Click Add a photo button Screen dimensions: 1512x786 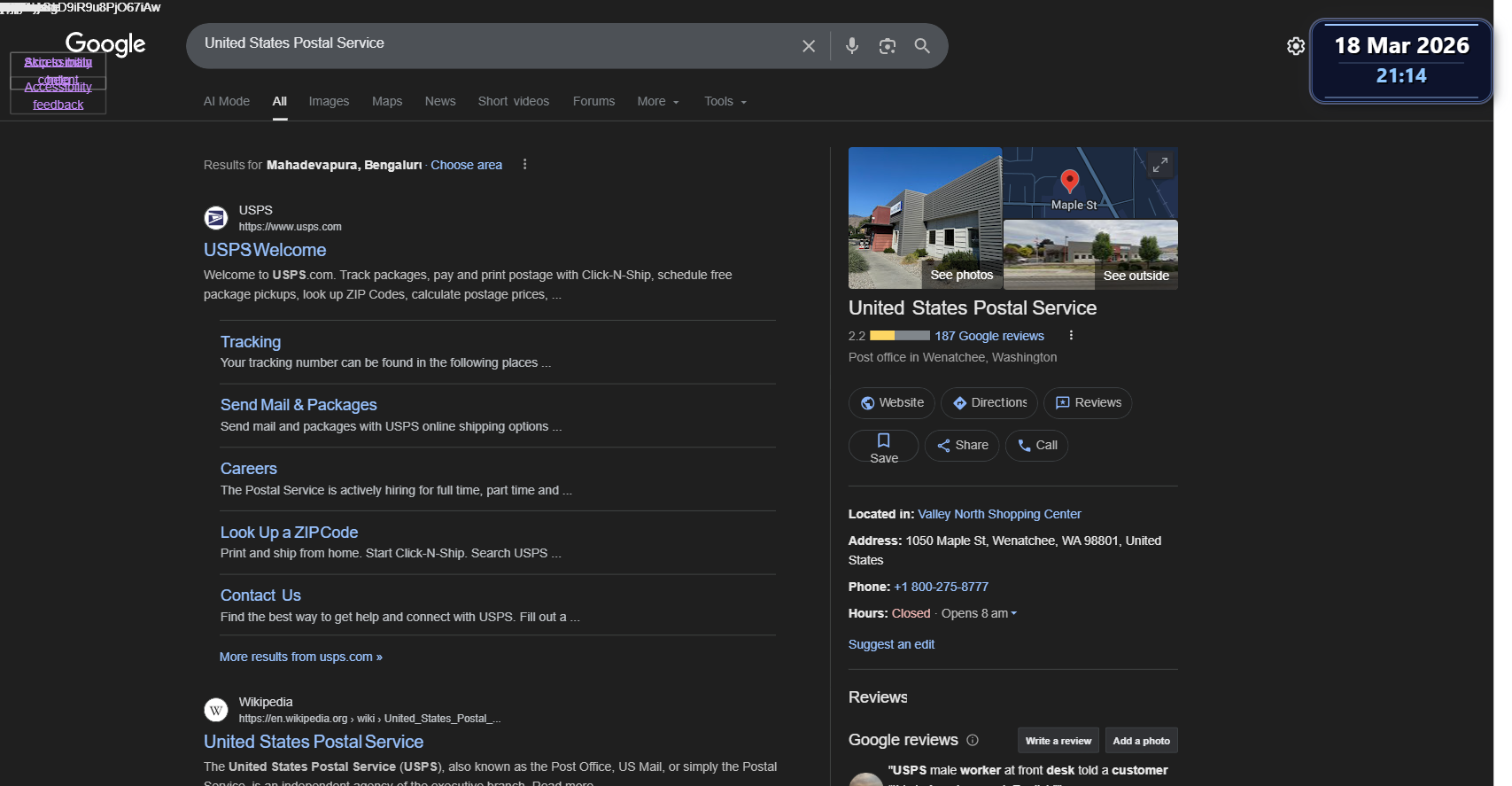click(x=1141, y=741)
